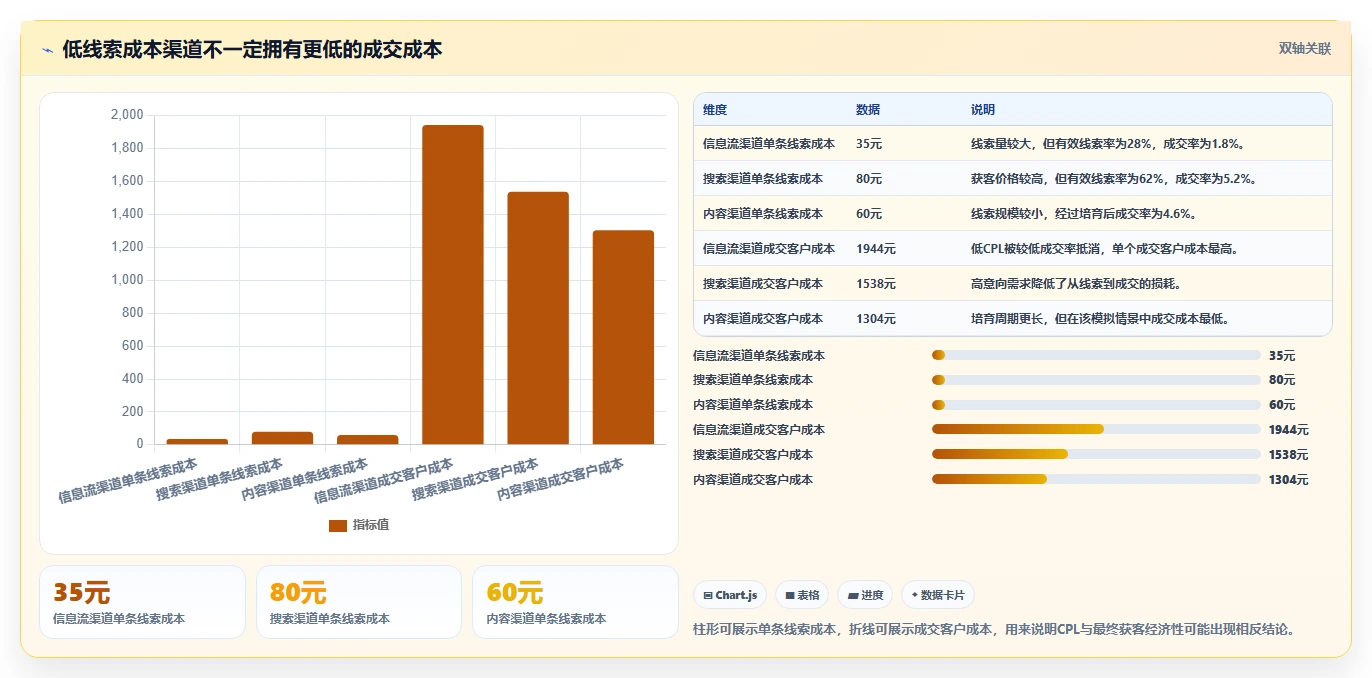Click the lightning icon beside the title
This screenshot has height=678, width=1372.
coord(48,50)
